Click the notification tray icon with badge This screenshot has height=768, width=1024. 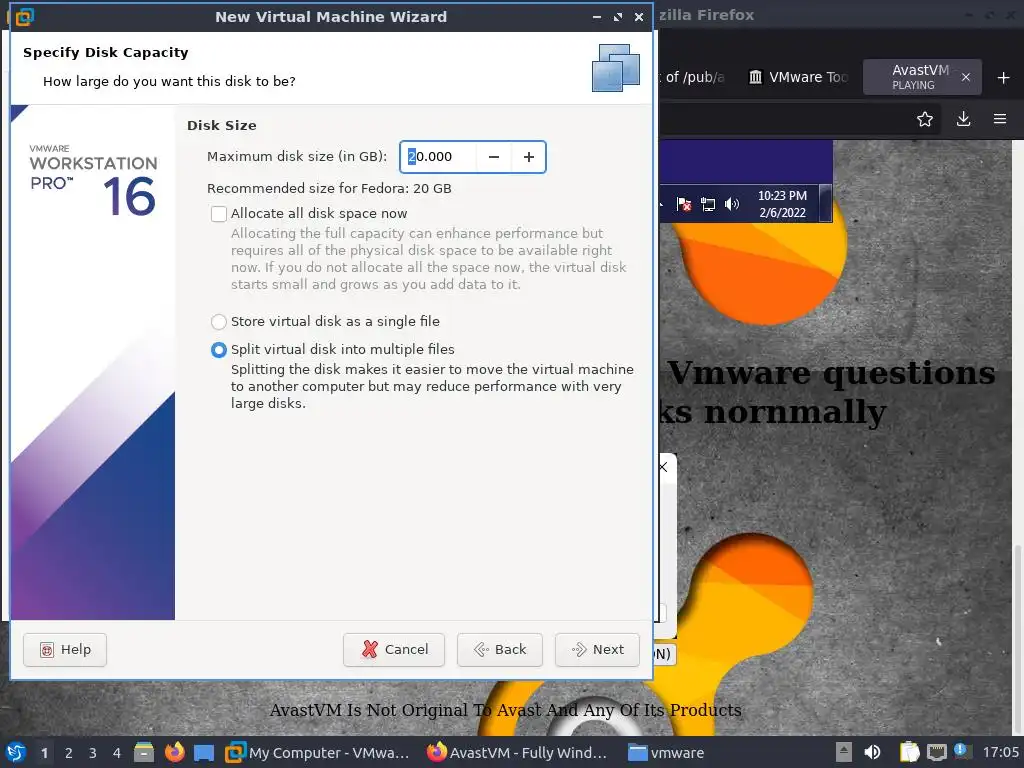961,751
